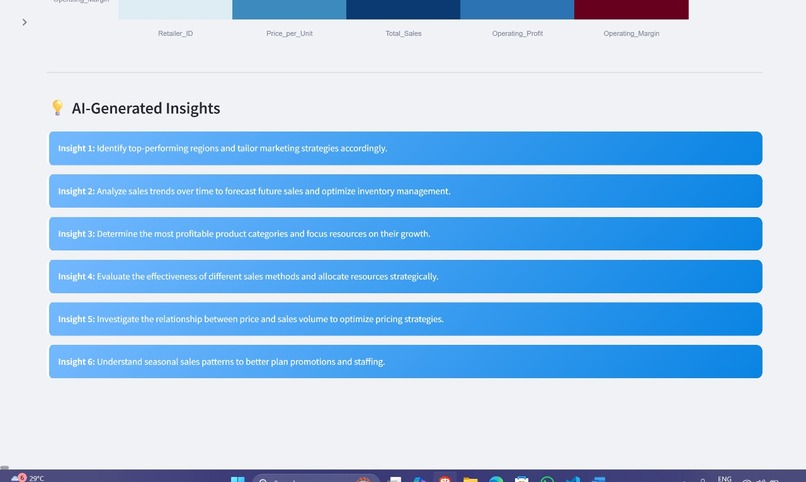Open the weather widget showing 29°C
Image resolution: width=806 pixels, height=482 pixels.
28,478
